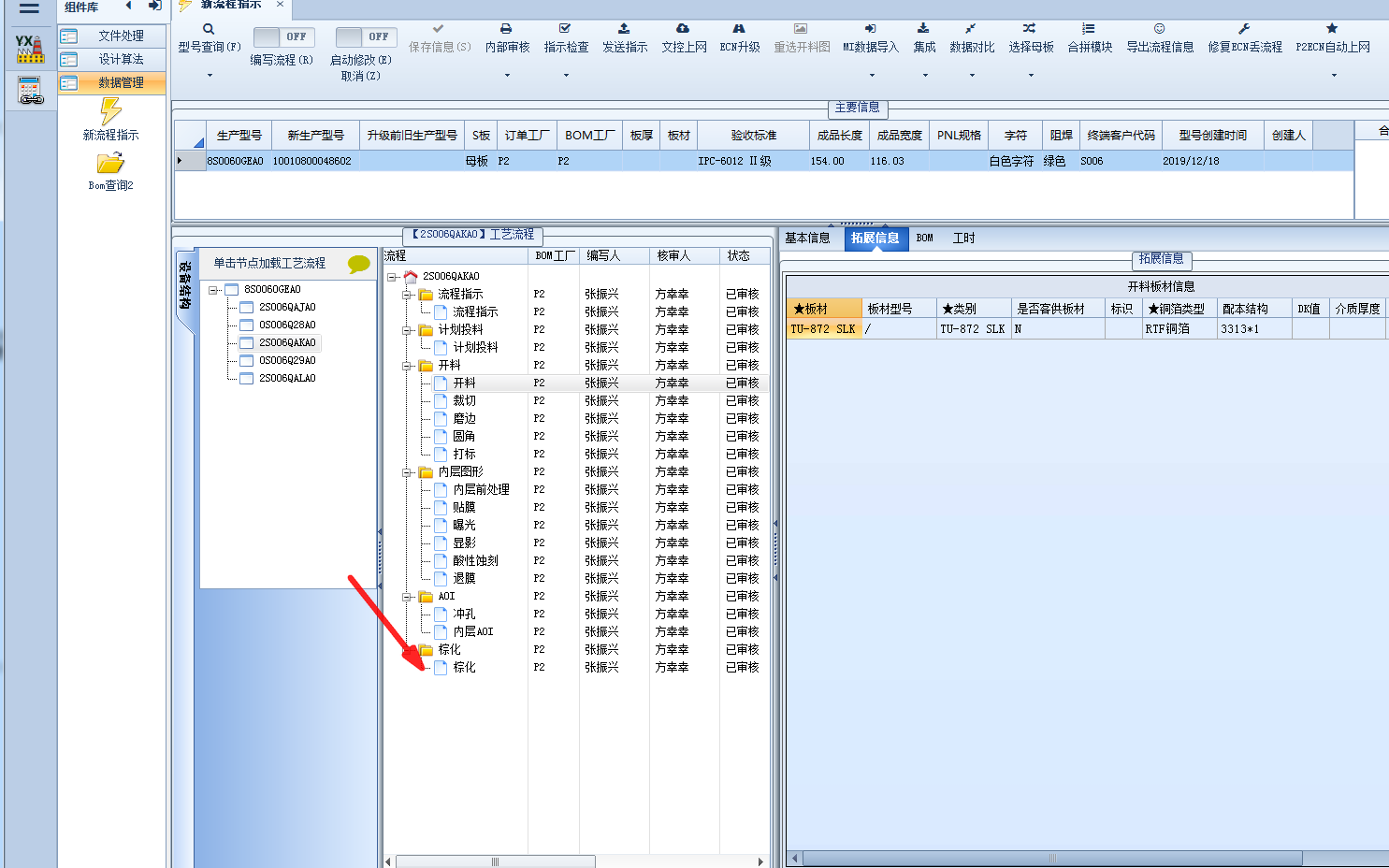1389x868 pixels.
Task: Click the calculator gamepad sidebar icon
Action: [31, 91]
